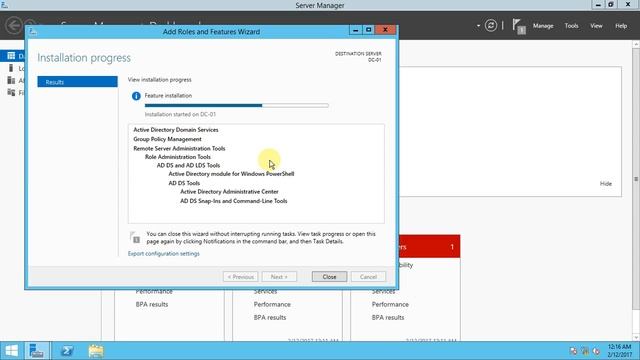640x360 pixels.
Task: Click the red tile count 1
Action: 452,247
